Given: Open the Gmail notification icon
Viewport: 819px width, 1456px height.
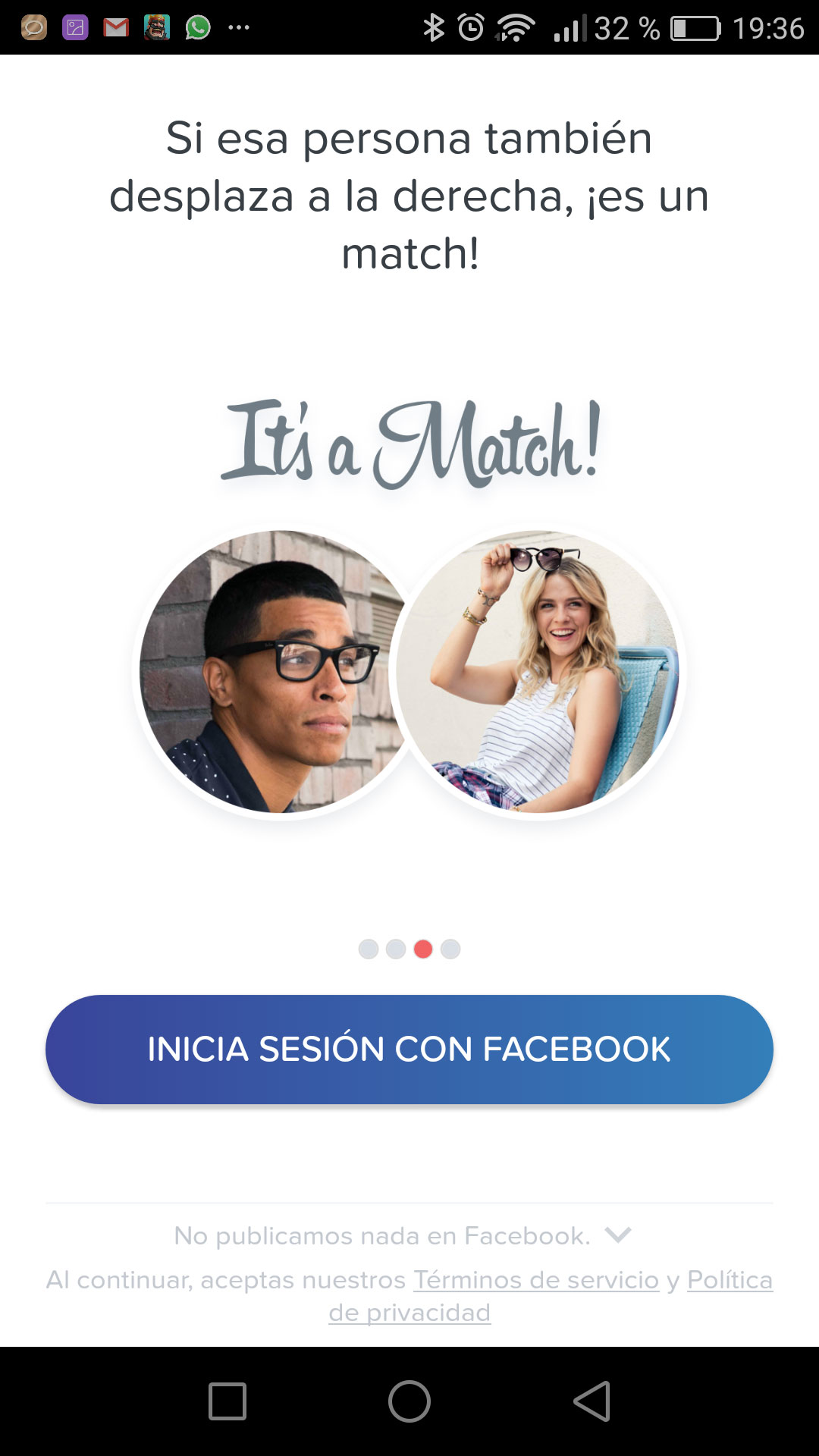Looking at the screenshot, I should pos(116,28).
